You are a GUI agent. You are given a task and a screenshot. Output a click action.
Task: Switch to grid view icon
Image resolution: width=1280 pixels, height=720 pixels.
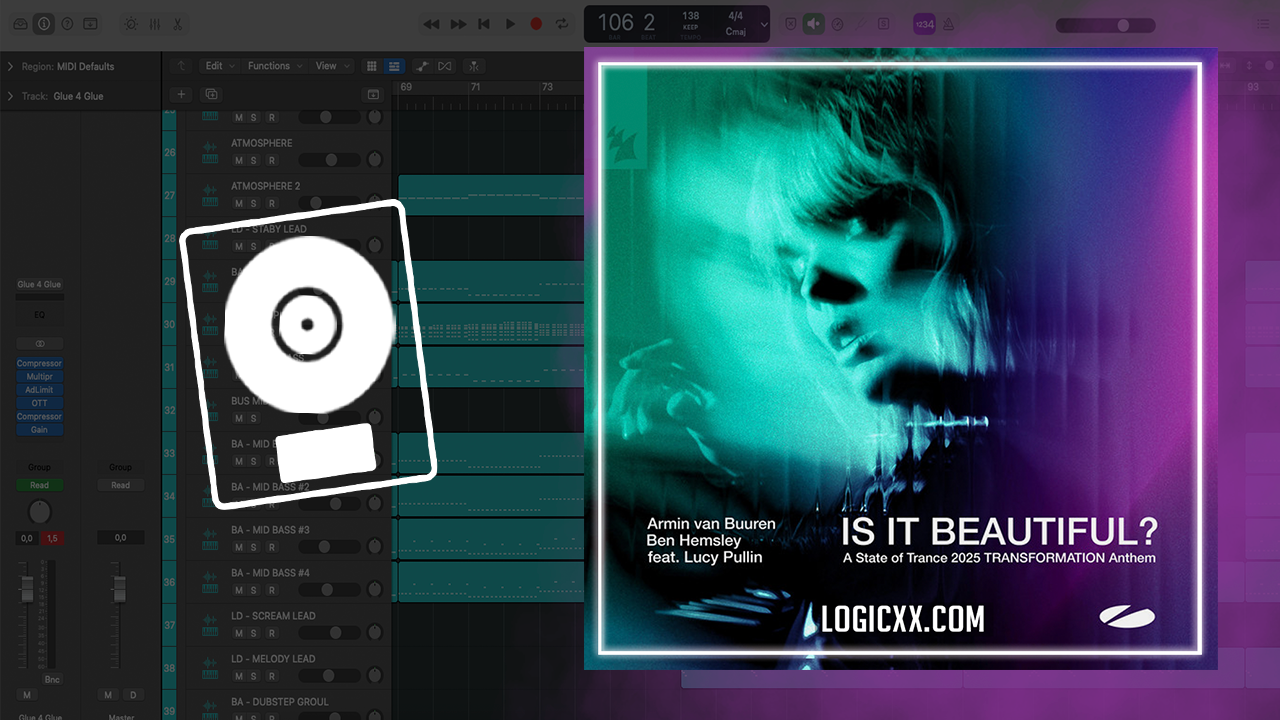[x=372, y=66]
